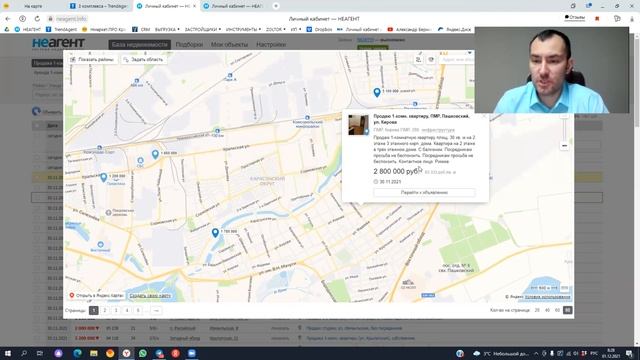Go to results page 2

click(105, 311)
